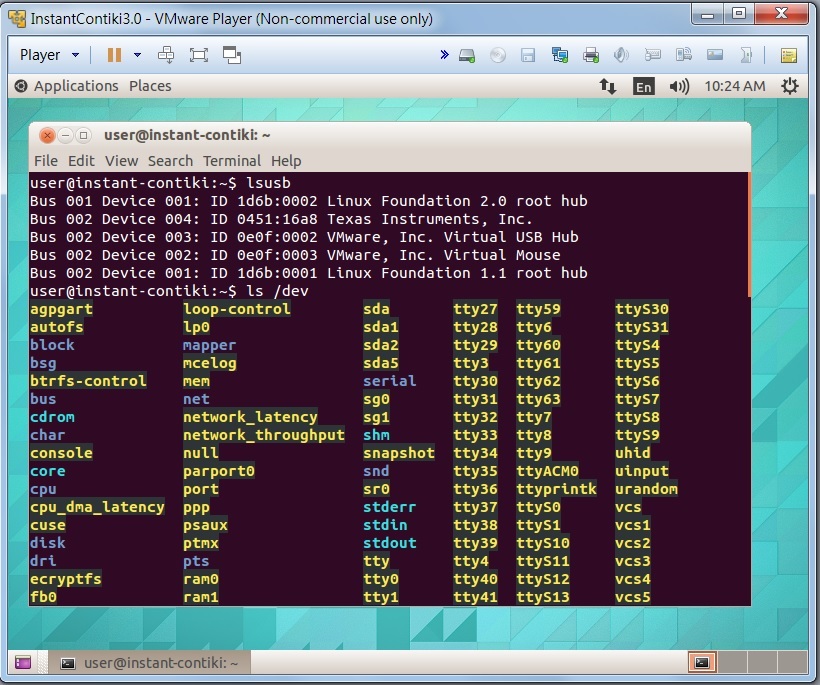Screen dimensions: 820x685
Task: Open the terminal View menu
Action: click(x=121, y=161)
